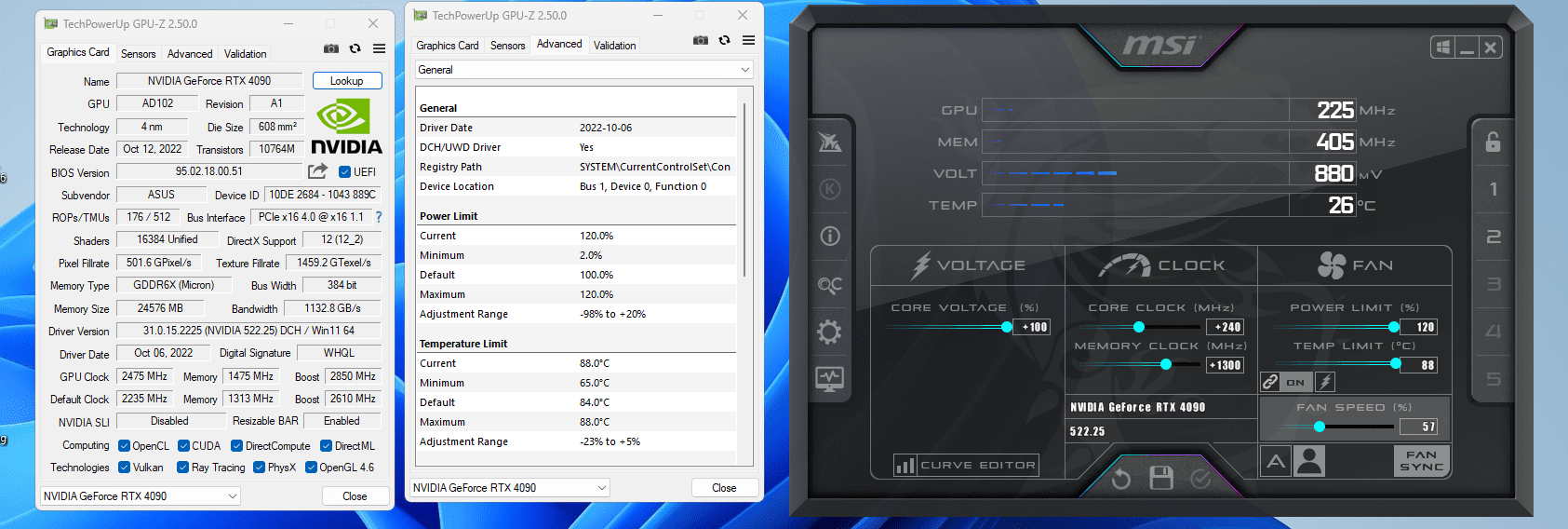This screenshot has width=1568, height=529.
Task: Switch to Validation tab in Advanced GPU-Z window
Action: [615, 46]
